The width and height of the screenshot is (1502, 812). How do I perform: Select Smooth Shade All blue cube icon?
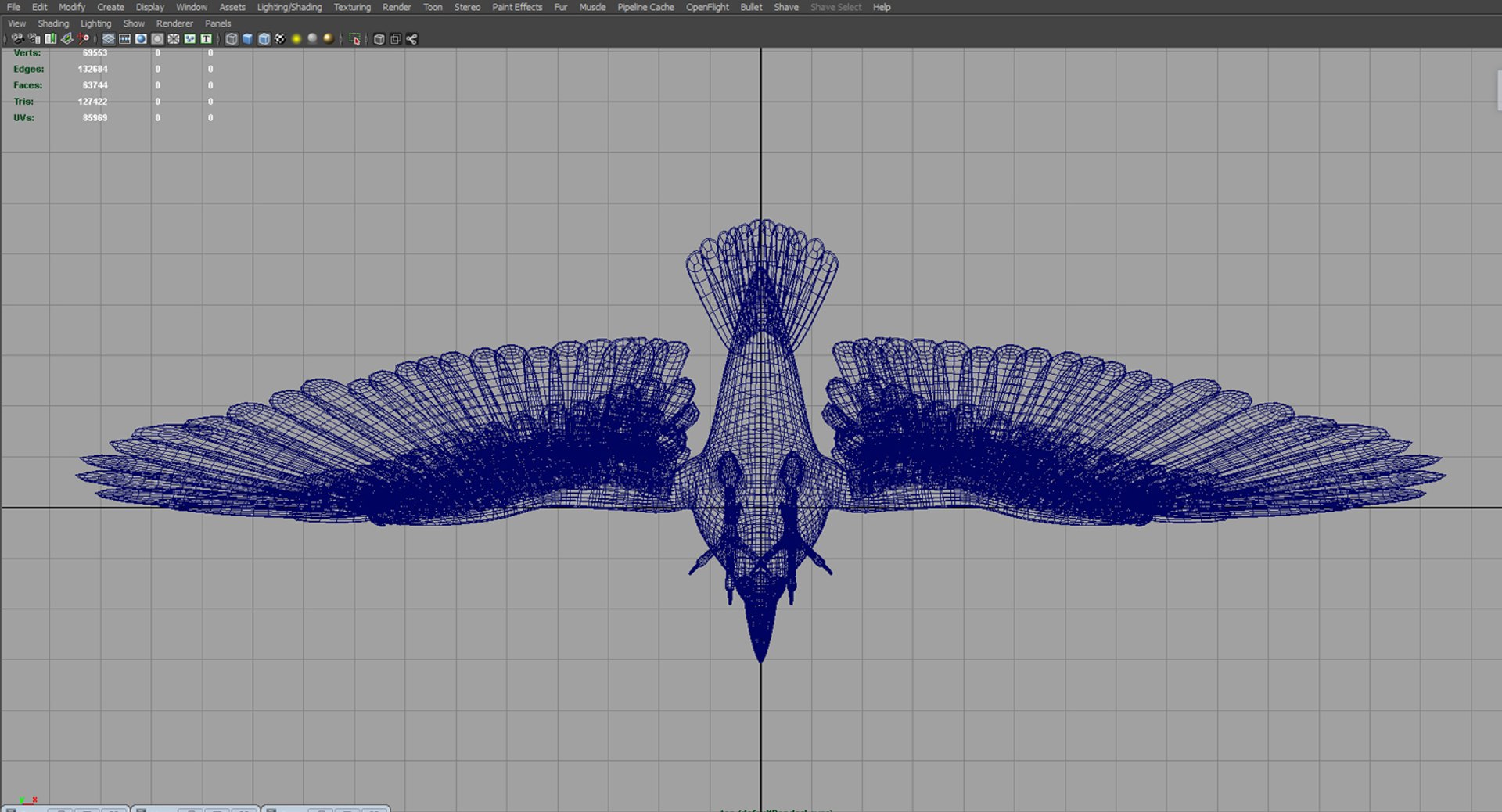(248, 38)
